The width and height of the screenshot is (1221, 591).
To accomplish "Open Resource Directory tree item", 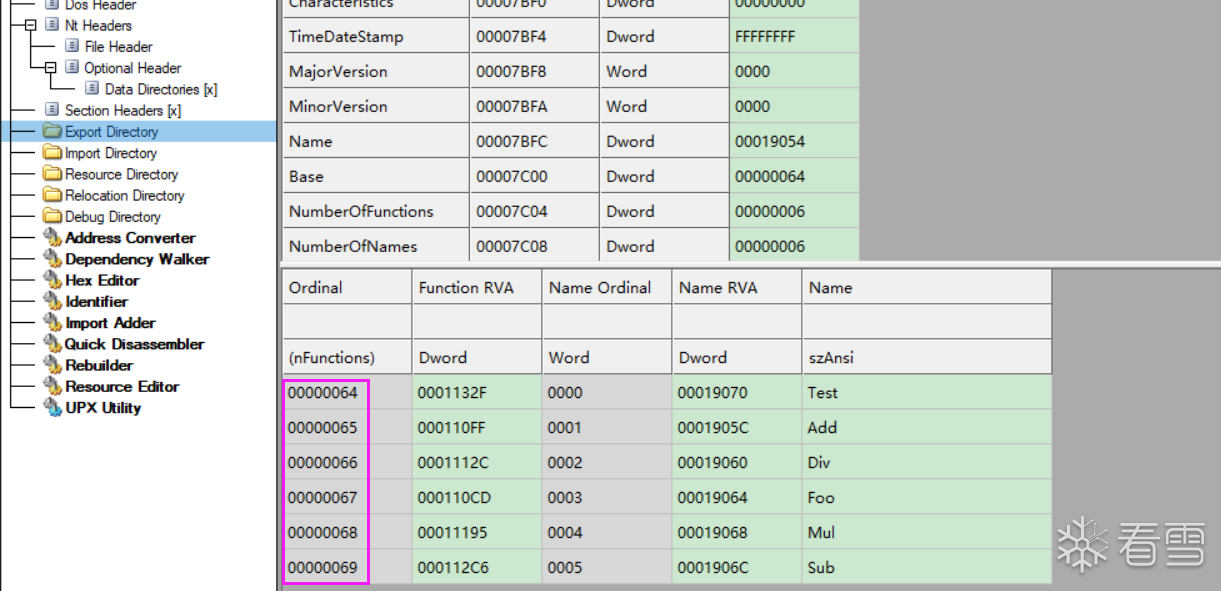I will pyautogui.click(x=121, y=174).
